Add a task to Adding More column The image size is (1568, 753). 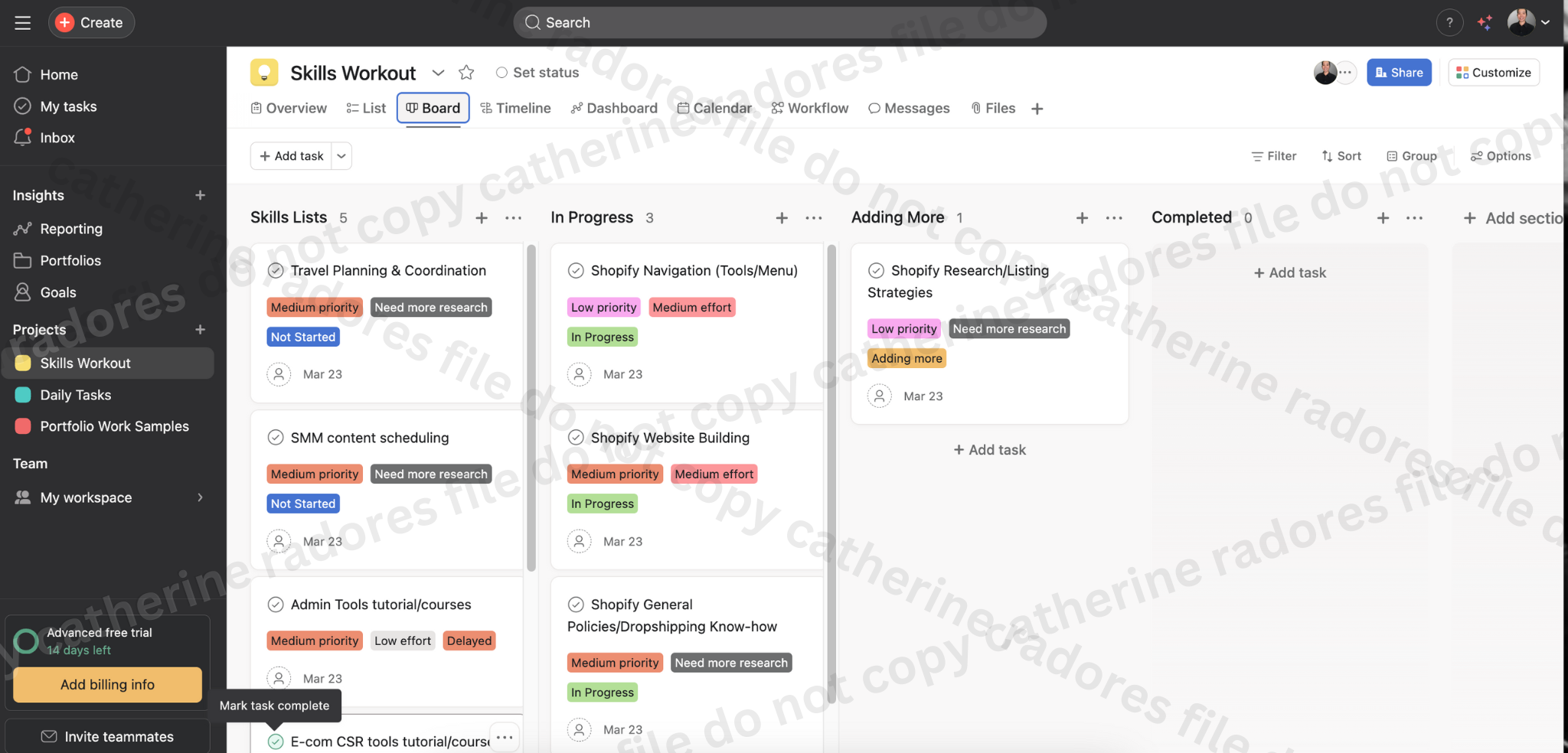click(x=1082, y=218)
